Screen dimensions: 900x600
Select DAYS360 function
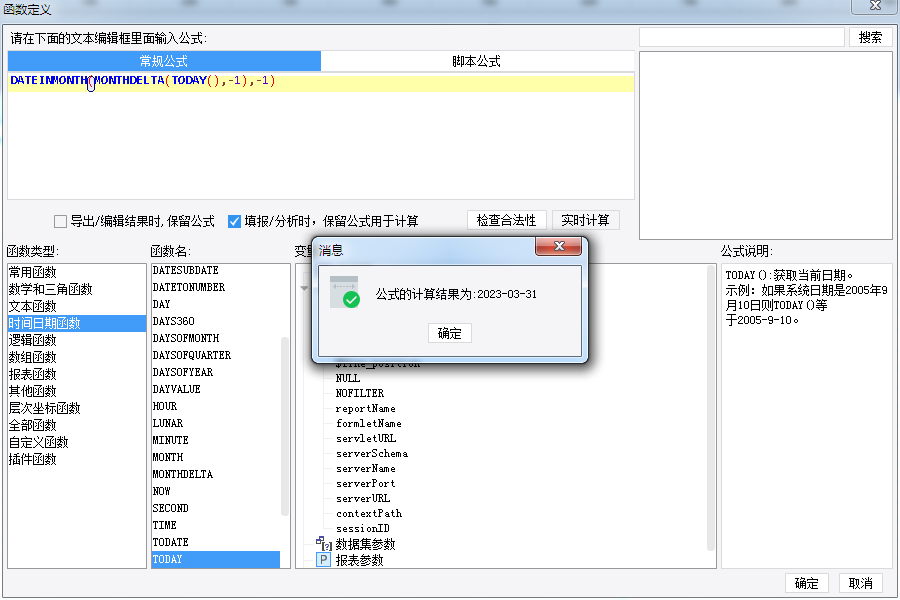pyautogui.click(x=216, y=321)
